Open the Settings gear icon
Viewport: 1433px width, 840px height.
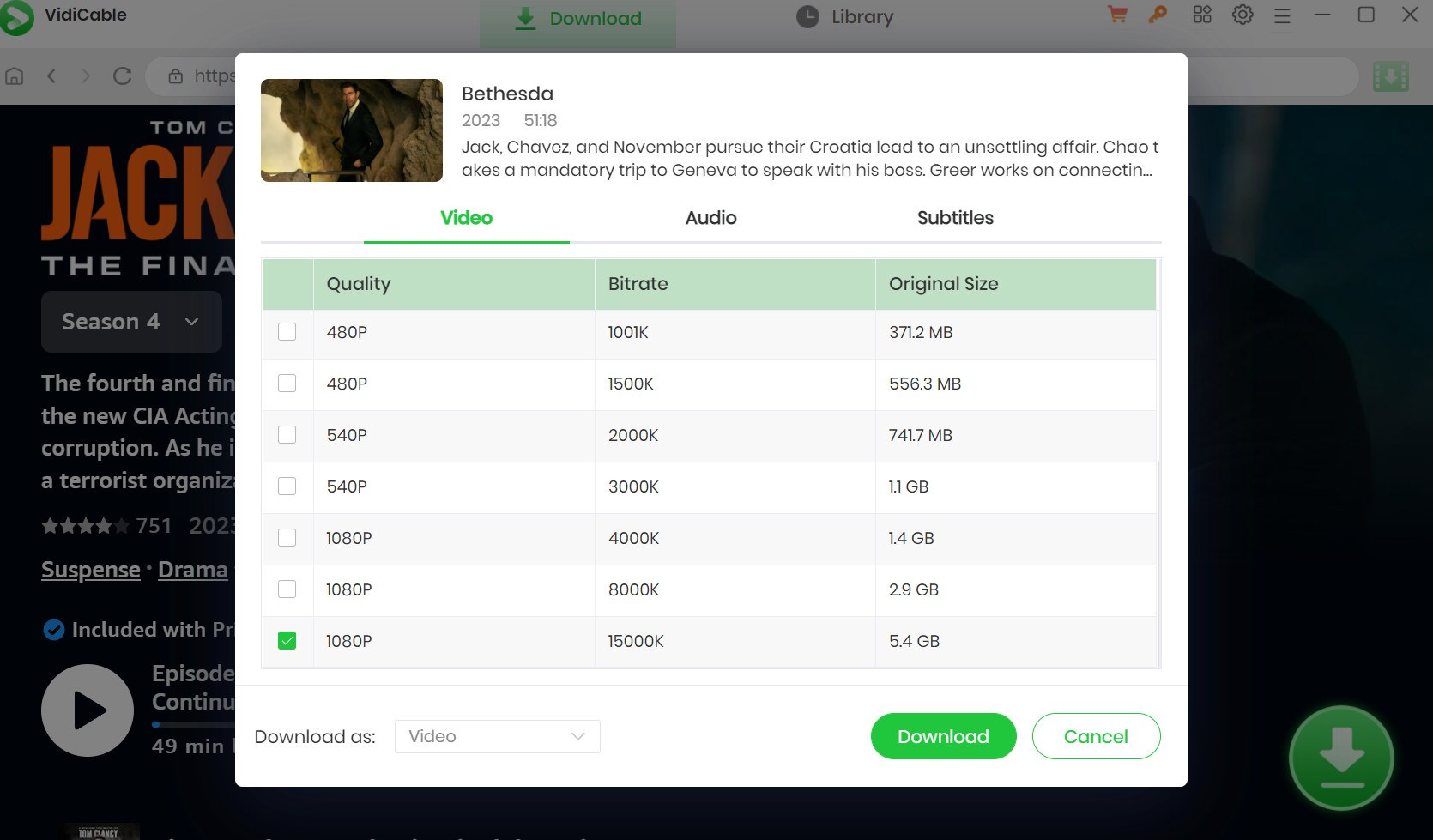pos(1243,15)
